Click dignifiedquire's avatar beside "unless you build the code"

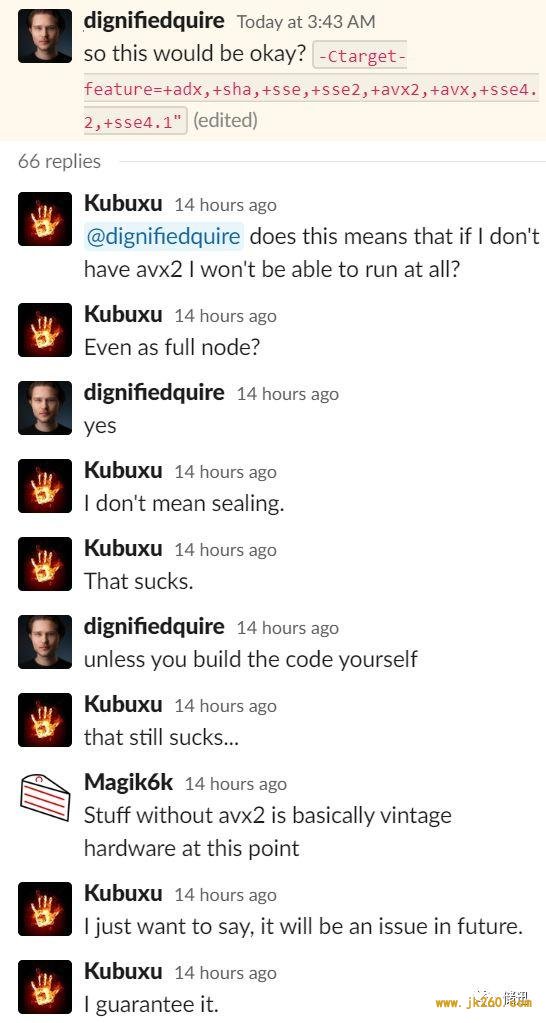45,642
